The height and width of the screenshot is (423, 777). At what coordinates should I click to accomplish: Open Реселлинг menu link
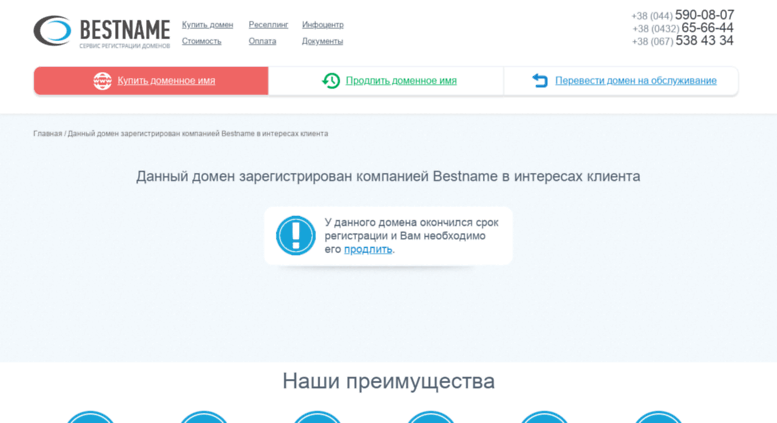[268, 25]
